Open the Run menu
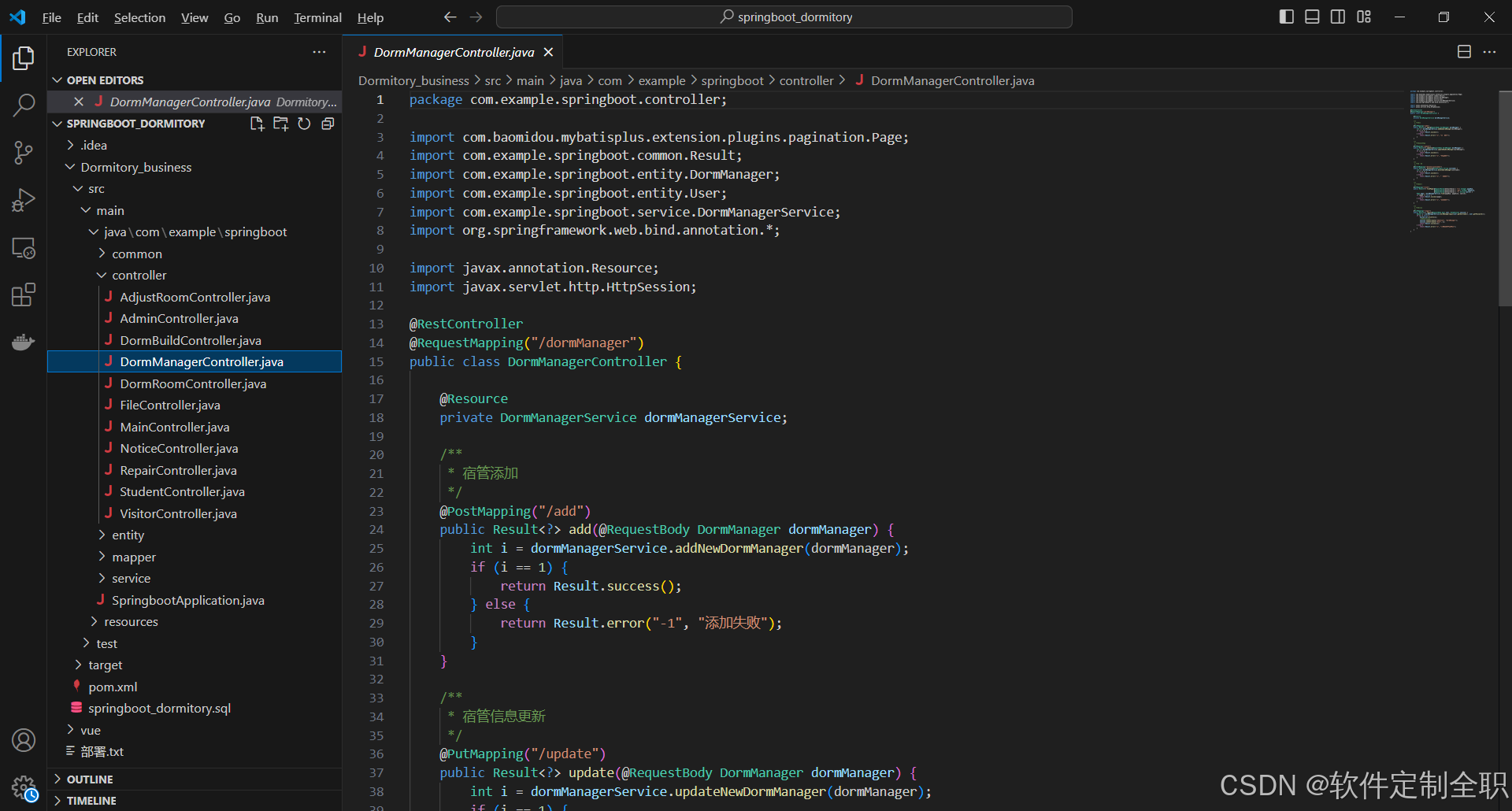Image resolution: width=1512 pixels, height=811 pixels. coord(267,17)
